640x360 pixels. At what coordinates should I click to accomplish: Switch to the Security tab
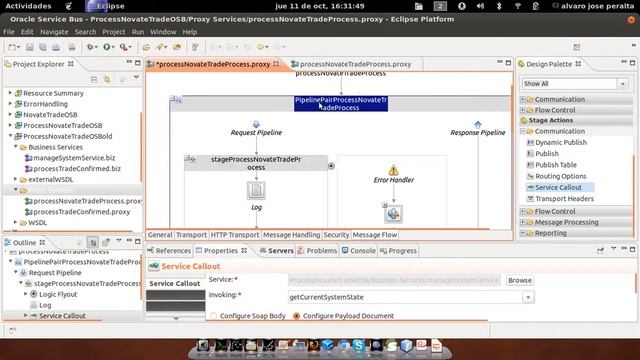336,235
